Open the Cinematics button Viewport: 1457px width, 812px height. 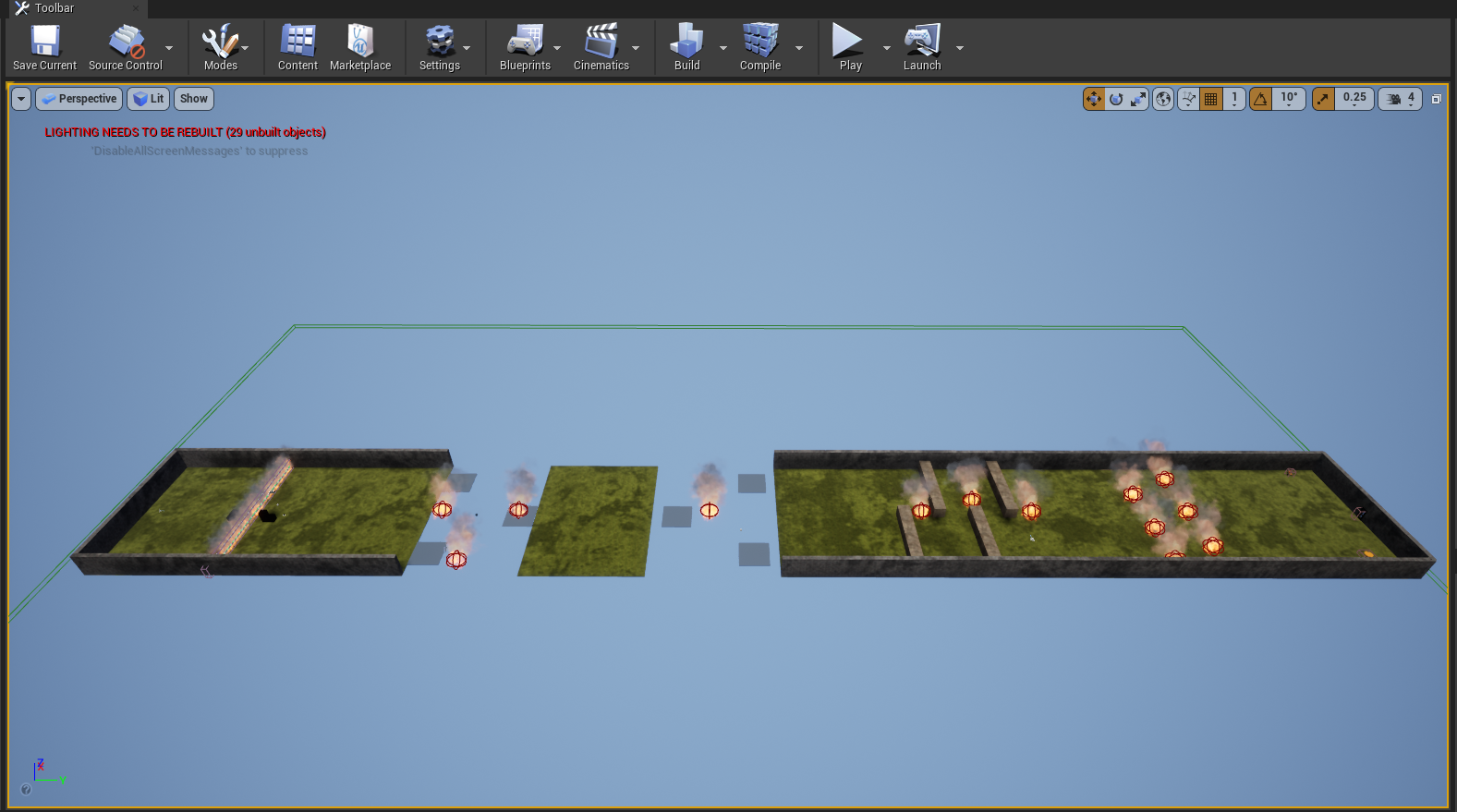click(x=601, y=48)
